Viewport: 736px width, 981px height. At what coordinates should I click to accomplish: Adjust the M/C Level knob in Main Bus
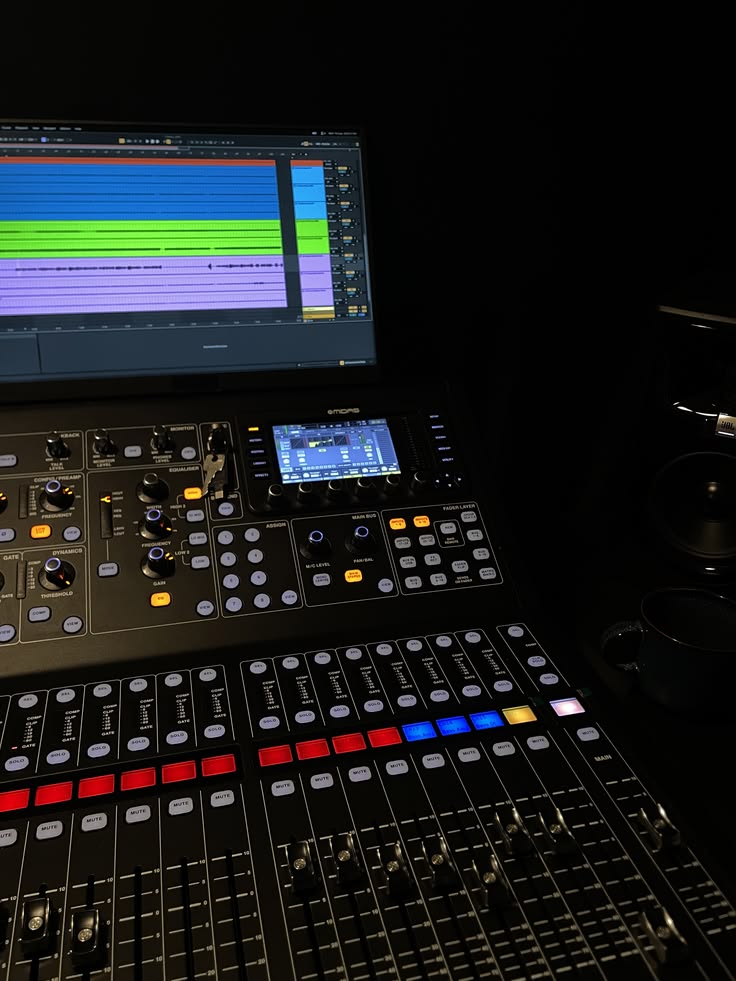click(x=315, y=544)
